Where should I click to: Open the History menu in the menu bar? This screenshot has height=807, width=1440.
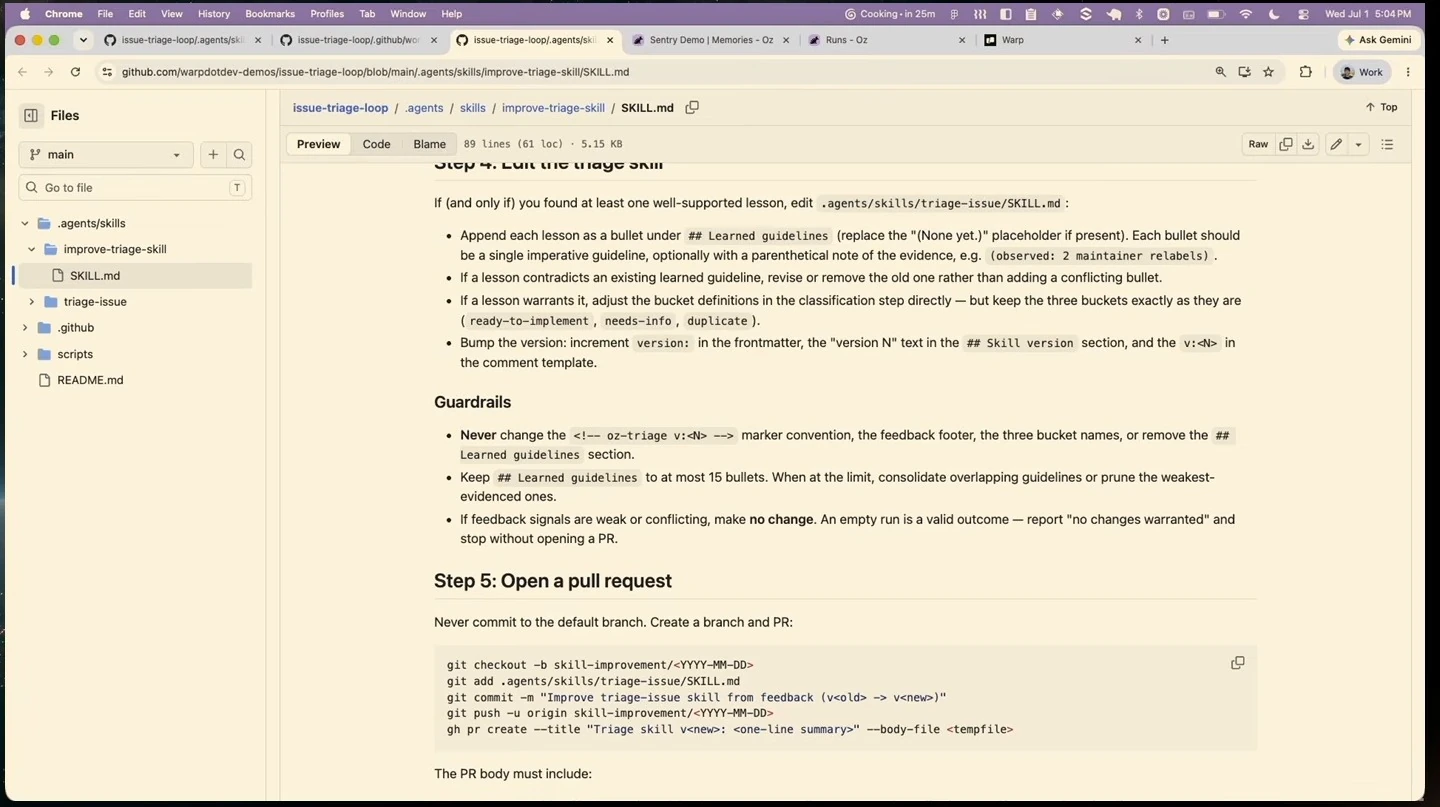(214, 14)
